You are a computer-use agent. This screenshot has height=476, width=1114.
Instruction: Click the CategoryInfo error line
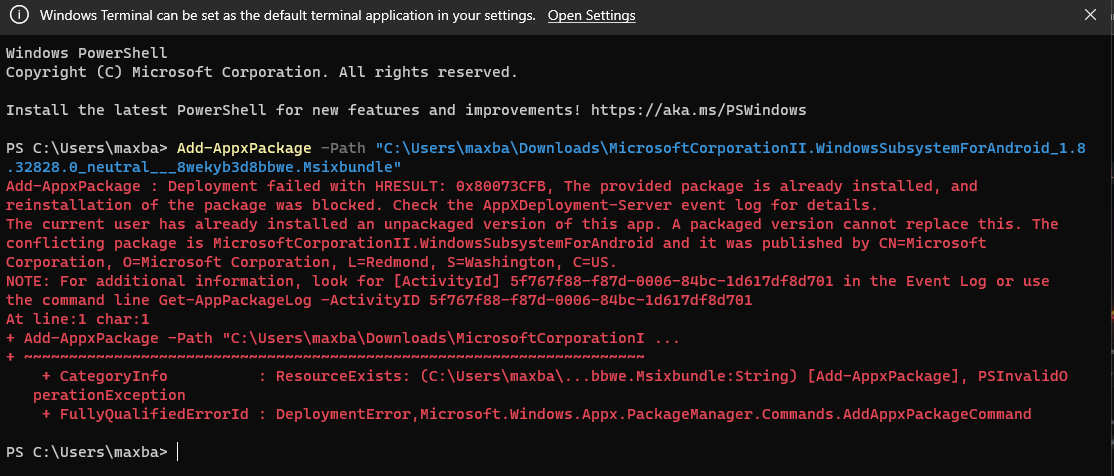click(550, 385)
